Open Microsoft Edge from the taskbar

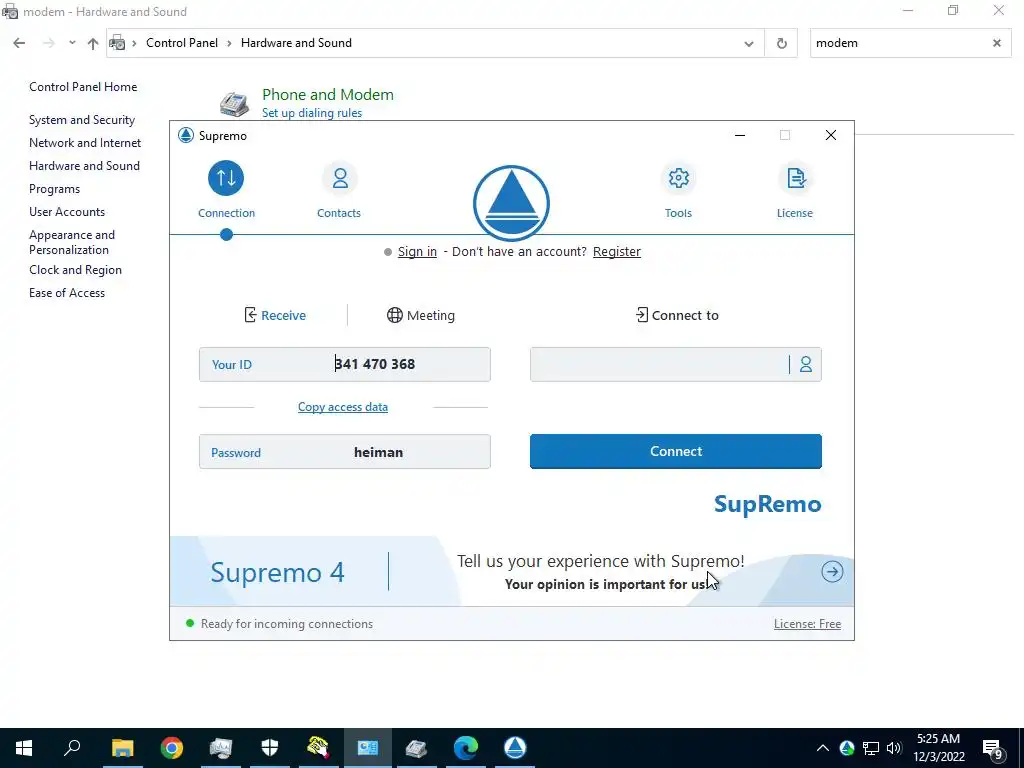click(466, 748)
